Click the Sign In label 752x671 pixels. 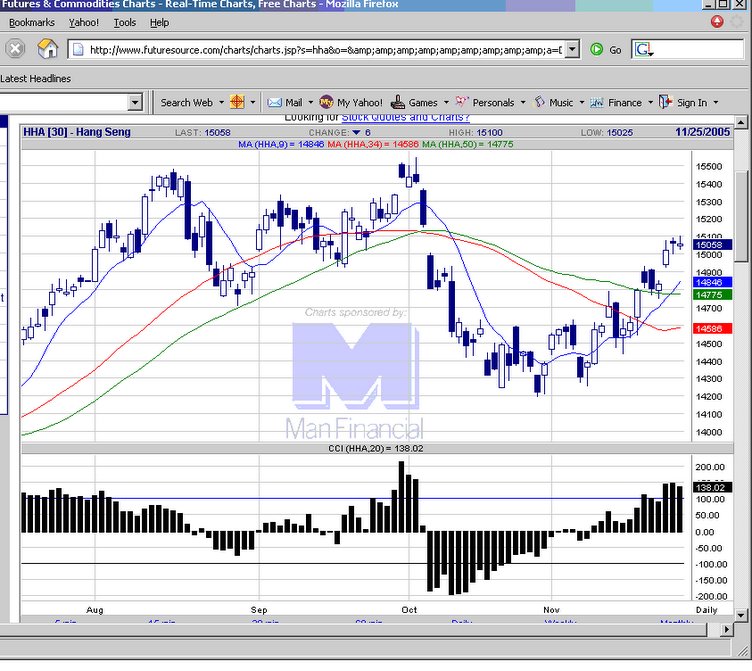coord(692,103)
